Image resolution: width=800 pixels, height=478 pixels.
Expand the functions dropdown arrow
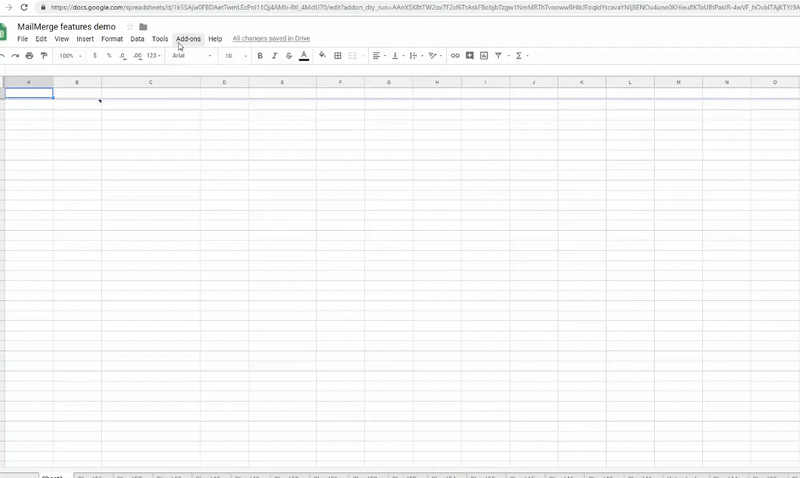(527, 56)
